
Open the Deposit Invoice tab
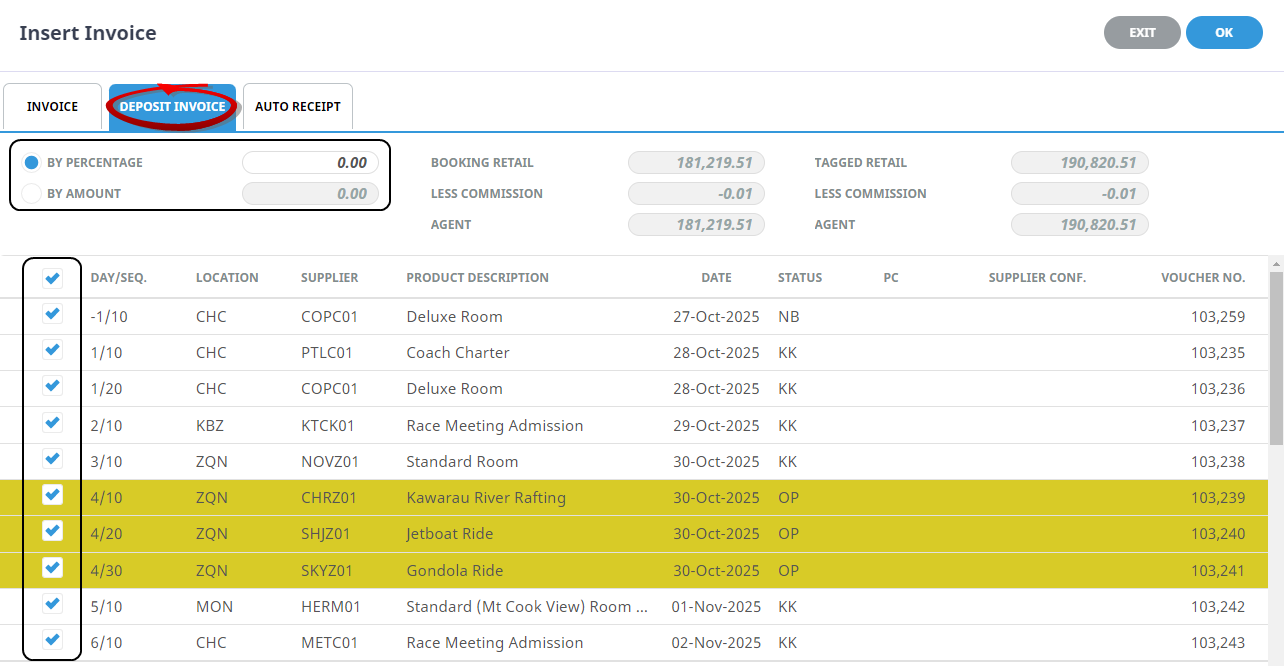click(x=172, y=107)
